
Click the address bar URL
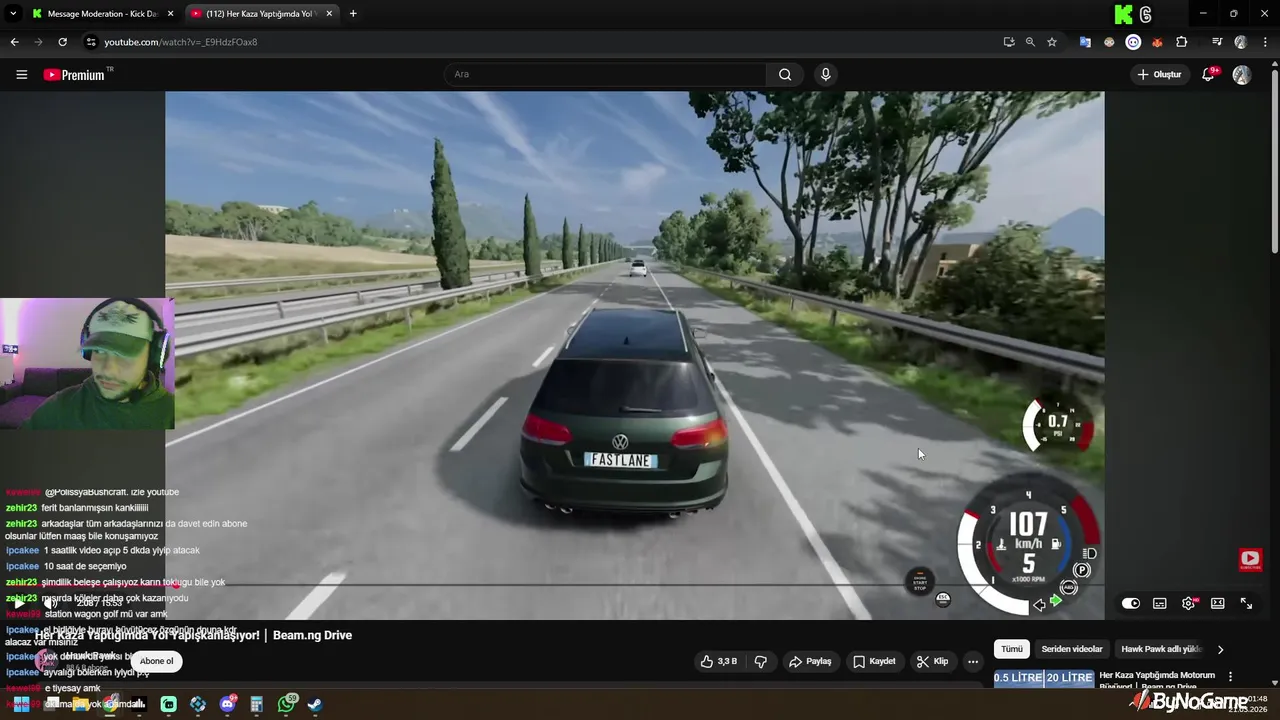pyautogui.click(x=181, y=42)
